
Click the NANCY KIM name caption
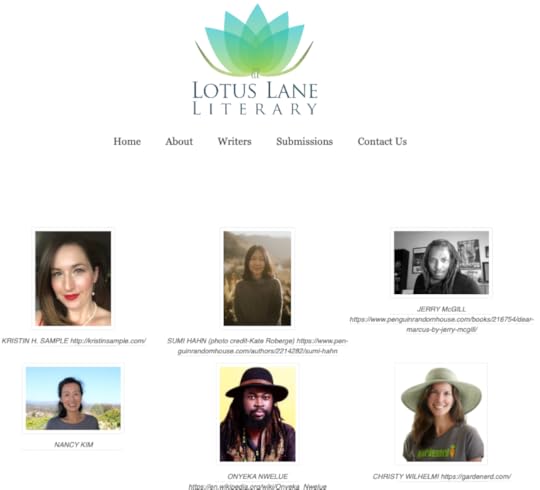pyautogui.click(x=74, y=445)
